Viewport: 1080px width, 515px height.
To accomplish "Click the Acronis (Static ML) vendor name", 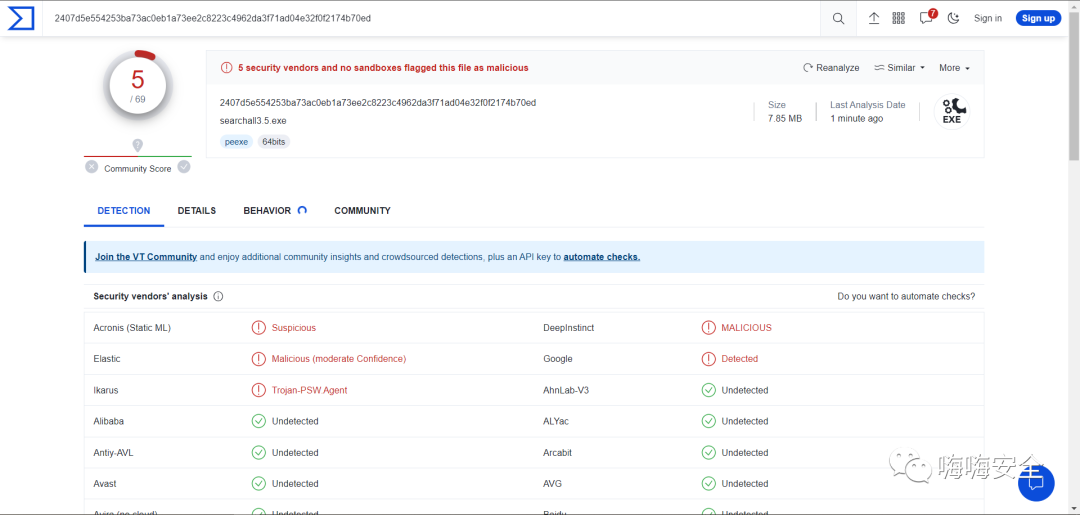I will [x=132, y=328].
